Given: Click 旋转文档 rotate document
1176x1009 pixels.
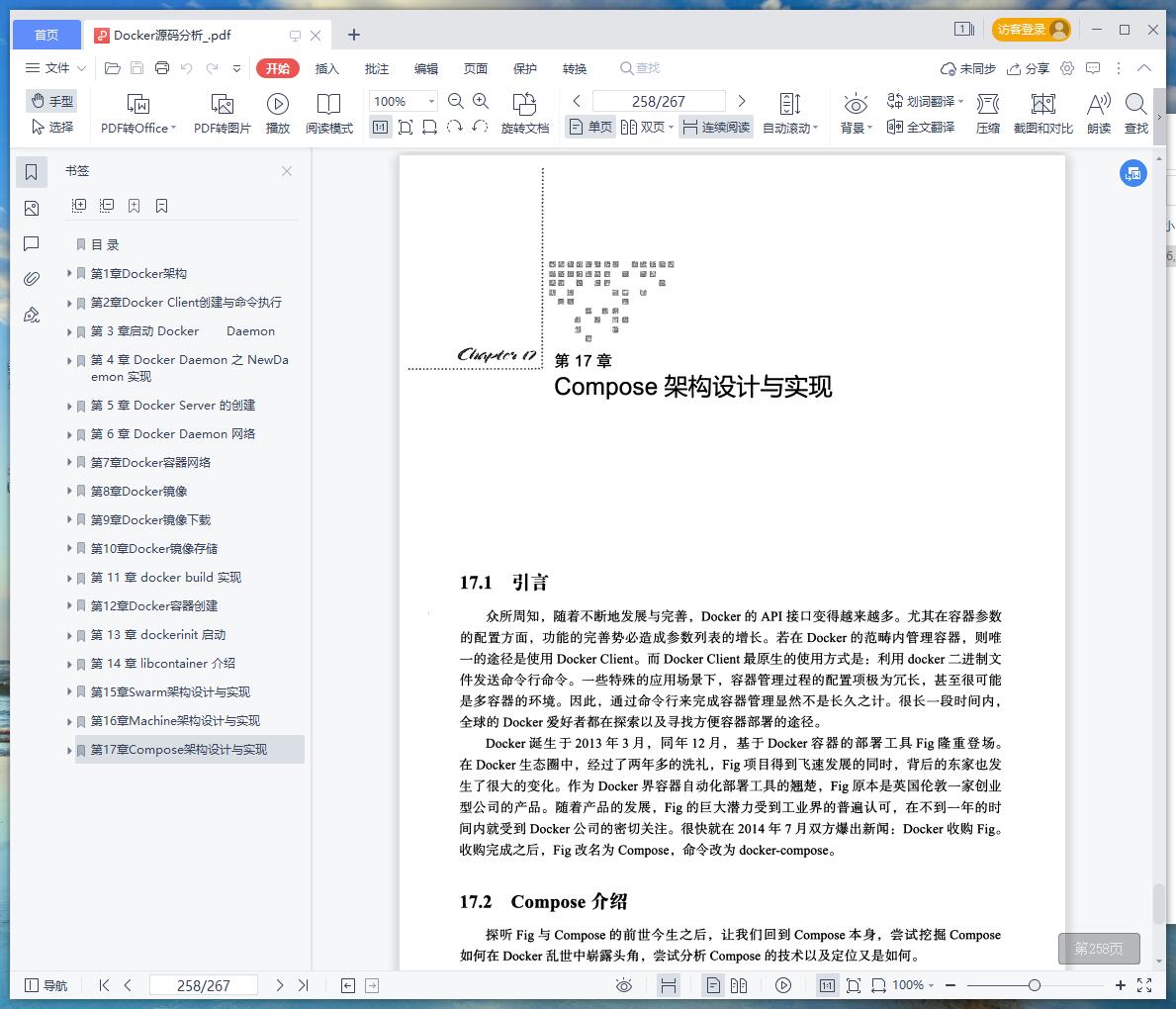Looking at the screenshot, I should [525, 114].
